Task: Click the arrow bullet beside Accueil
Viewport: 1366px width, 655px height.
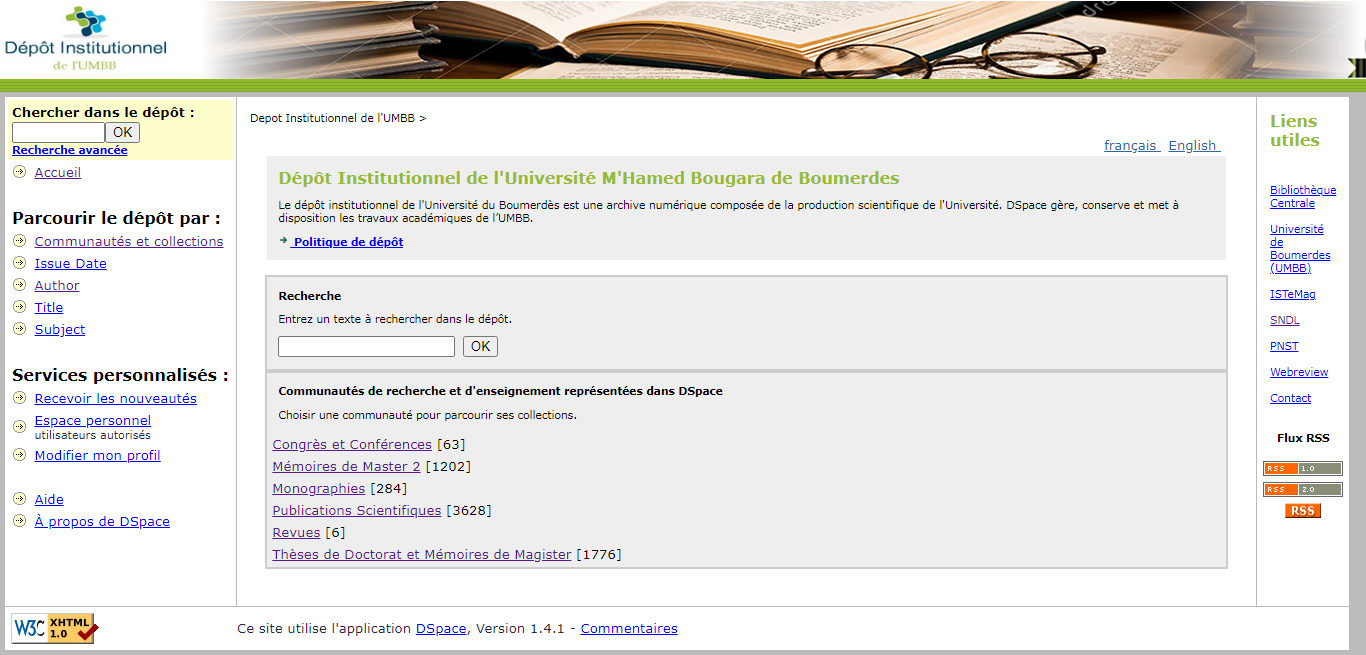Action: click(x=20, y=172)
